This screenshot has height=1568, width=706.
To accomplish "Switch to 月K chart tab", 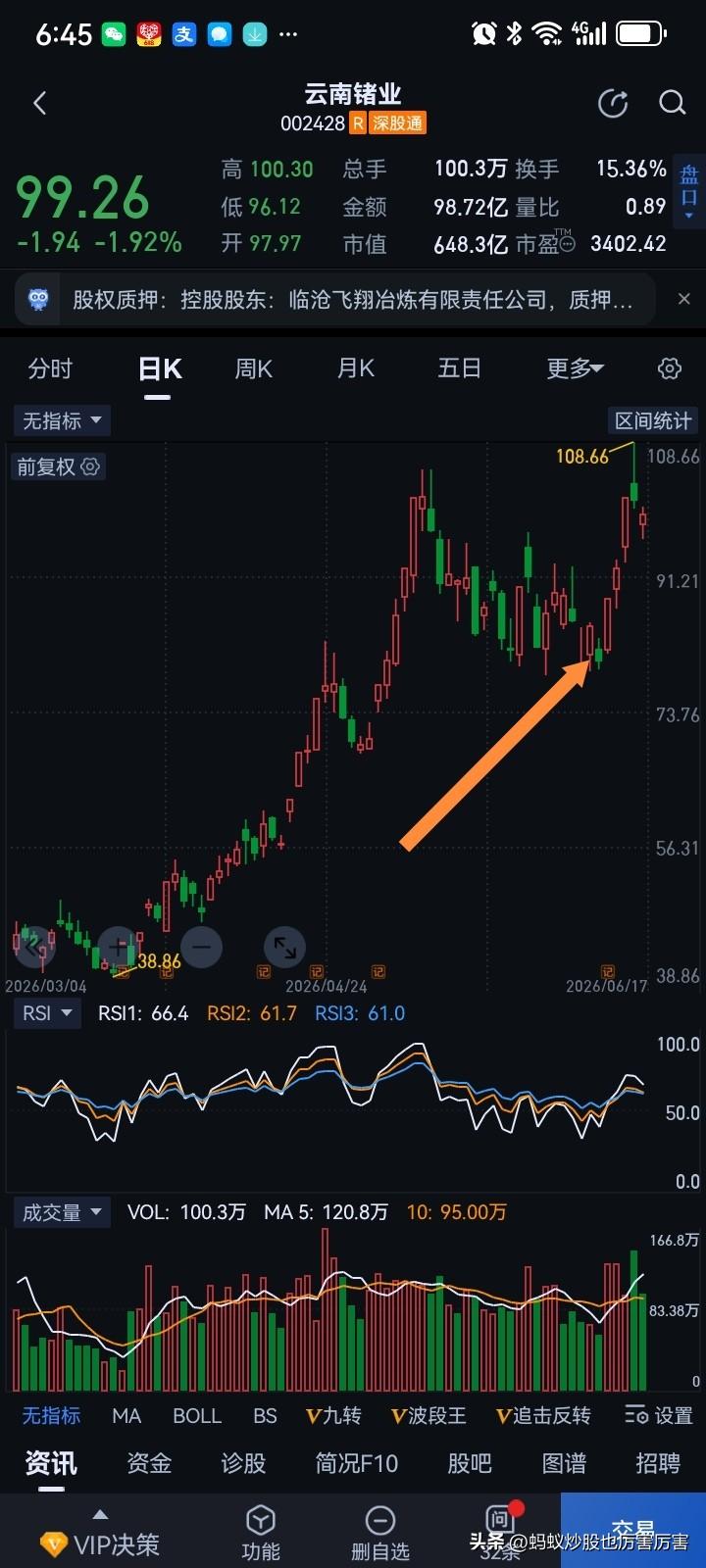I will (356, 368).
